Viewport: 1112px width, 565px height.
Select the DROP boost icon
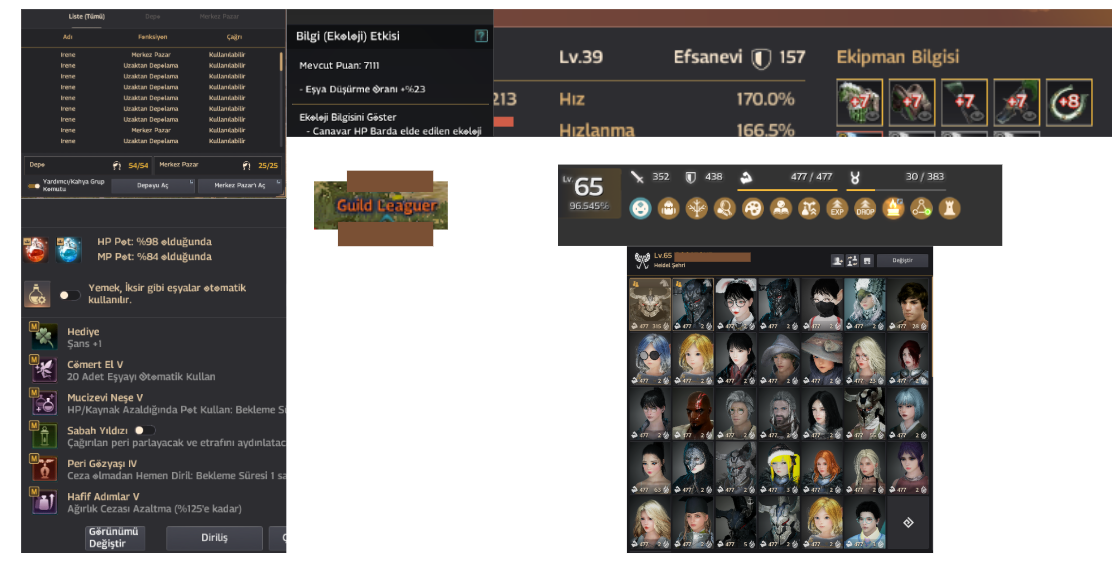pos(865,208)
